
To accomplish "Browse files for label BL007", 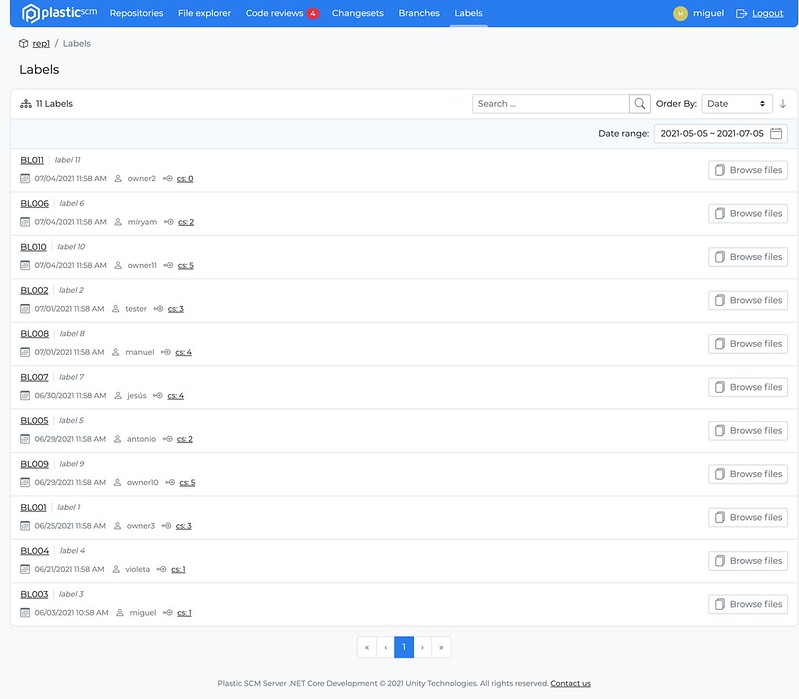I will pyautogui.click(x=748, y=387).
